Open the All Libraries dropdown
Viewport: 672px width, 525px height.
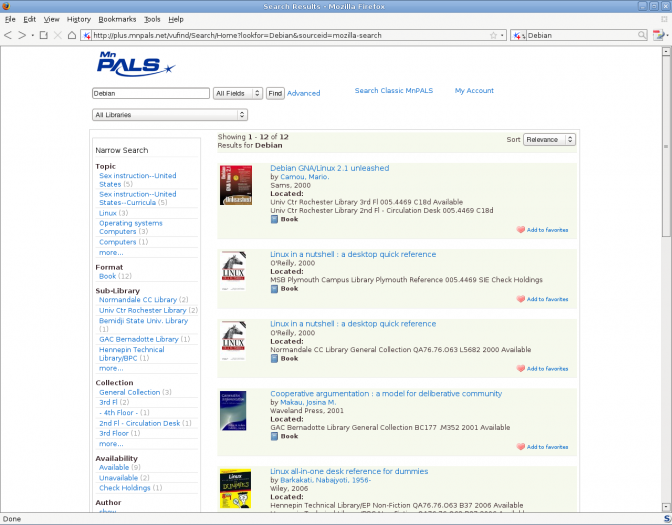pyautogui.click(x=170, y=115)
